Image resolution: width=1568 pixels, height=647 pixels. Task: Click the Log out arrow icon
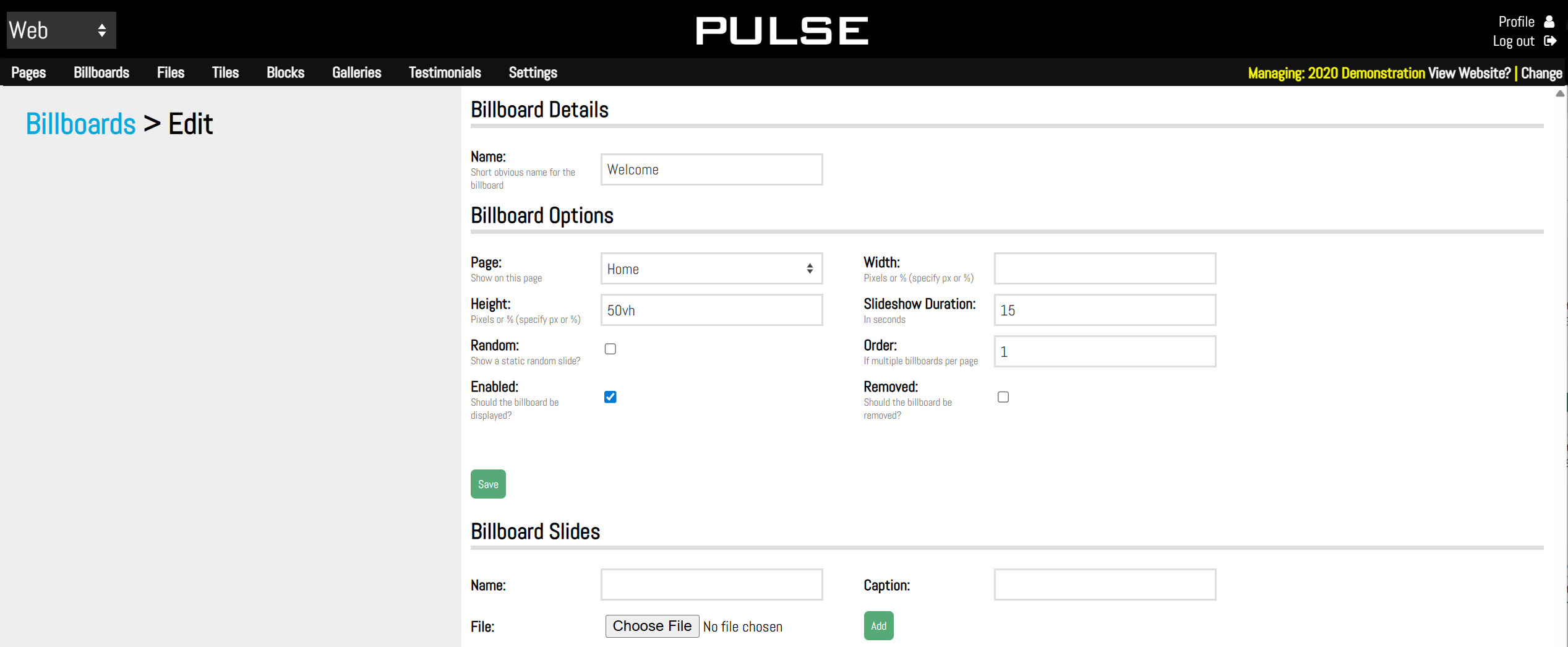point(1550,41)
